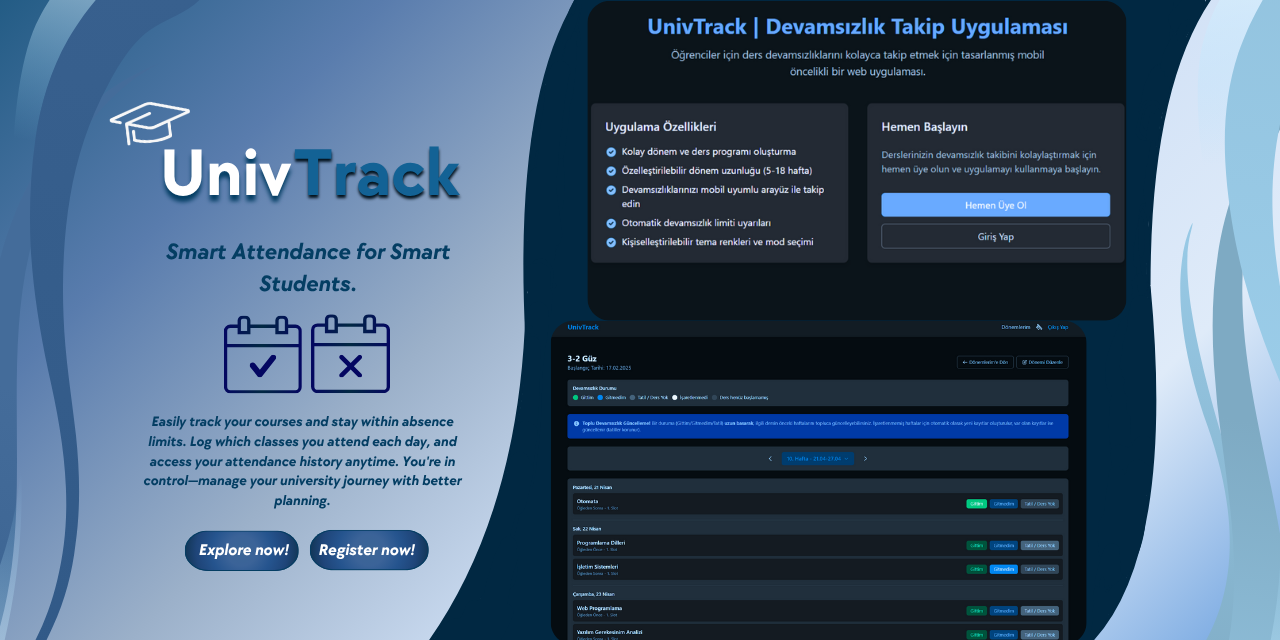Click the Dönemlerim'e Dön button
Screen dimensions: 1280x640
[985, 362]
